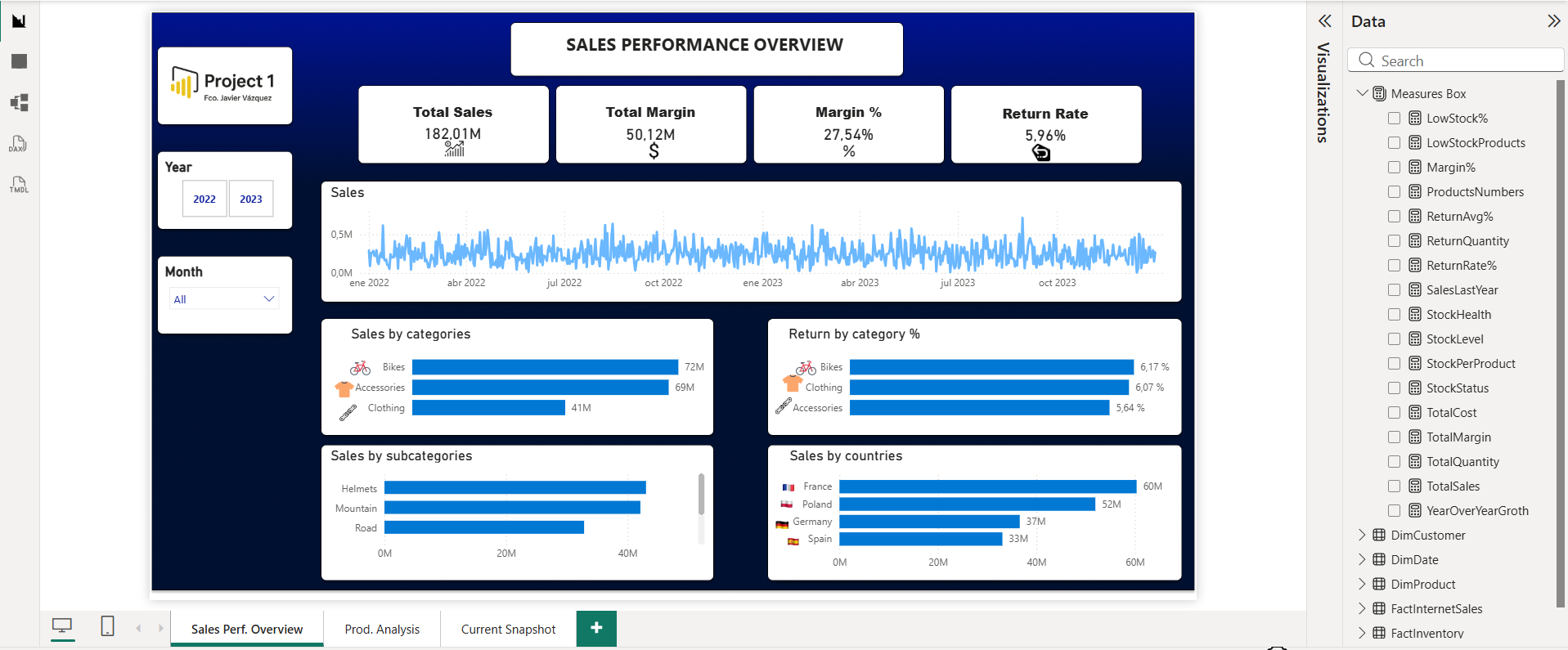Collapse the Measures Box table
Screen dimensions: 1568x650
coord(1362,93)
